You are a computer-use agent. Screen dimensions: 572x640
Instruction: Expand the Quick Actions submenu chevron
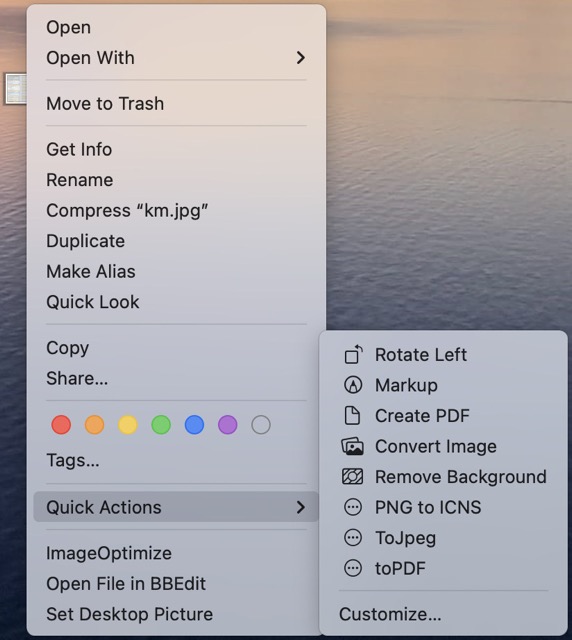pyautogui.click(x=301, y=507)
